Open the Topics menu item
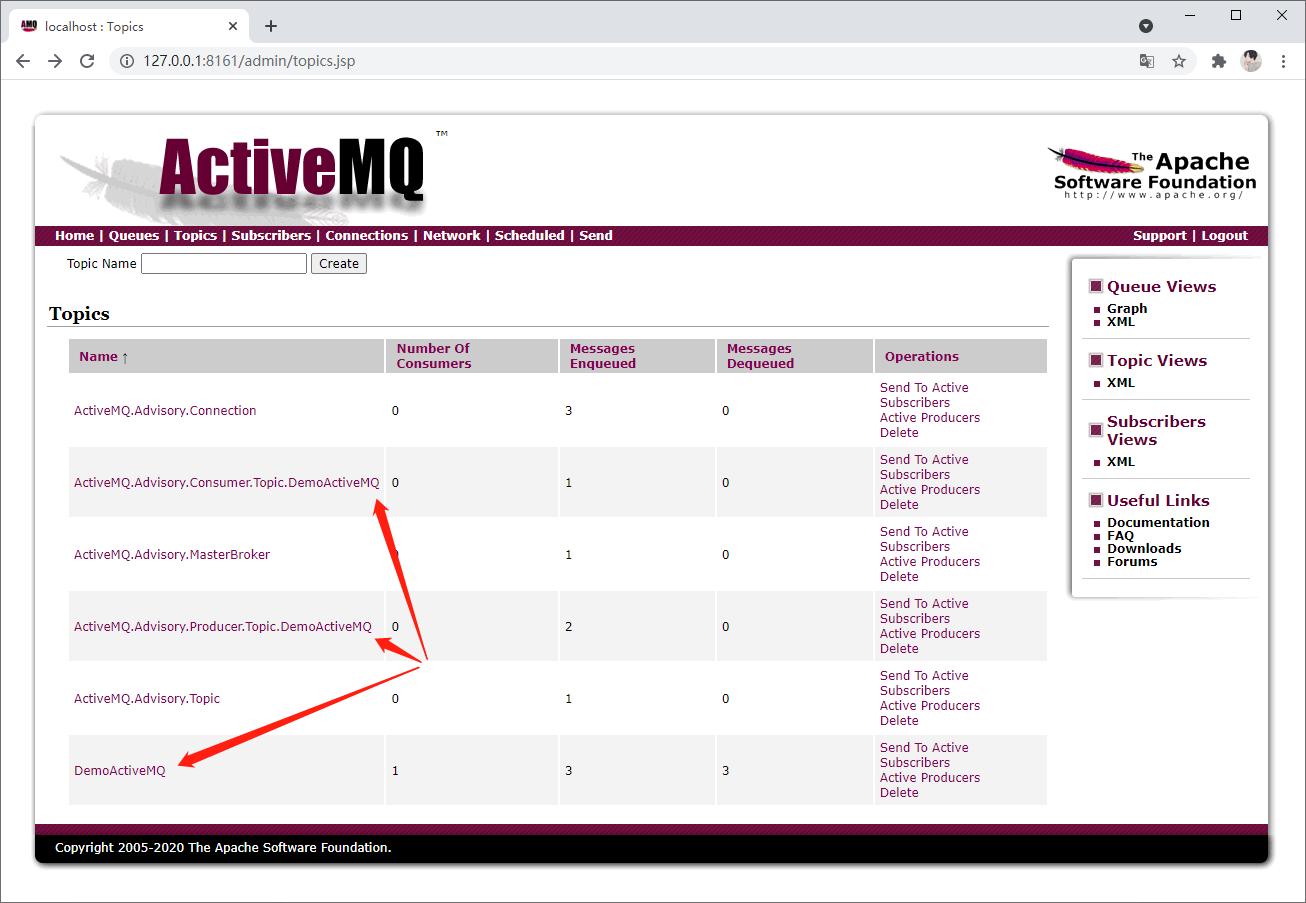The image size is (1306, 903). (195, 236)
